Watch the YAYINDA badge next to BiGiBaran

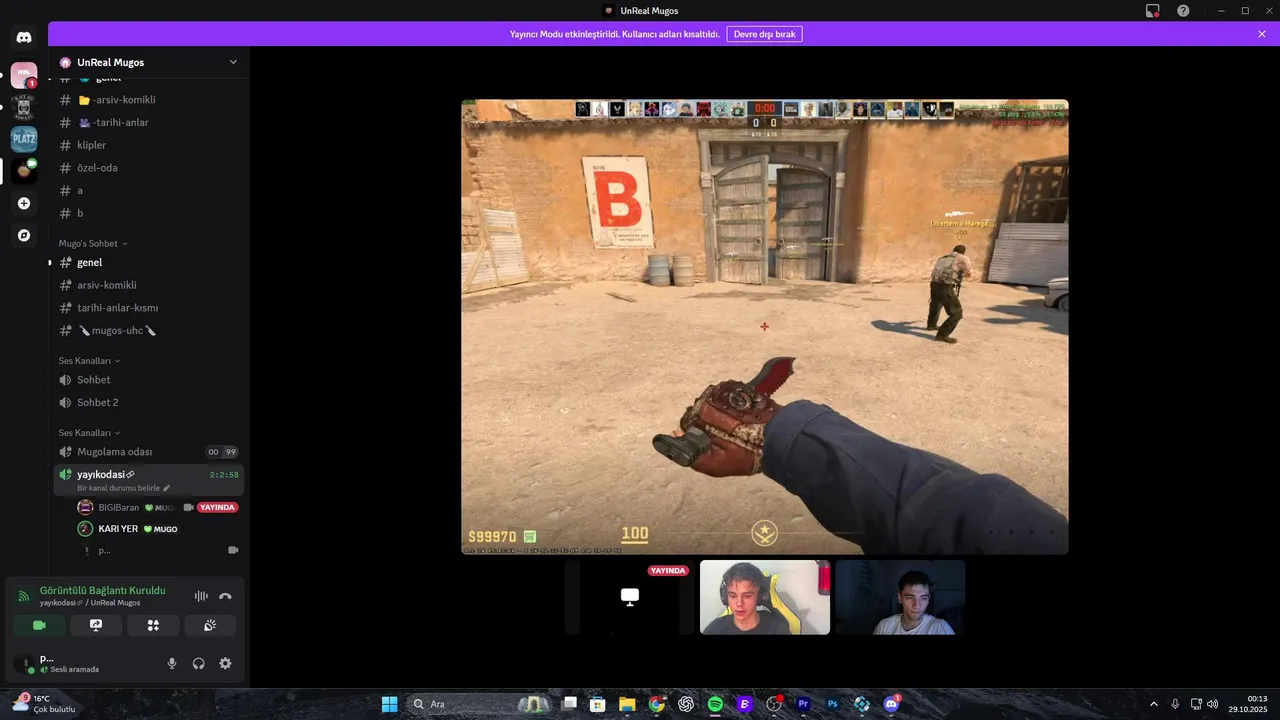click(x=217, y=507)
